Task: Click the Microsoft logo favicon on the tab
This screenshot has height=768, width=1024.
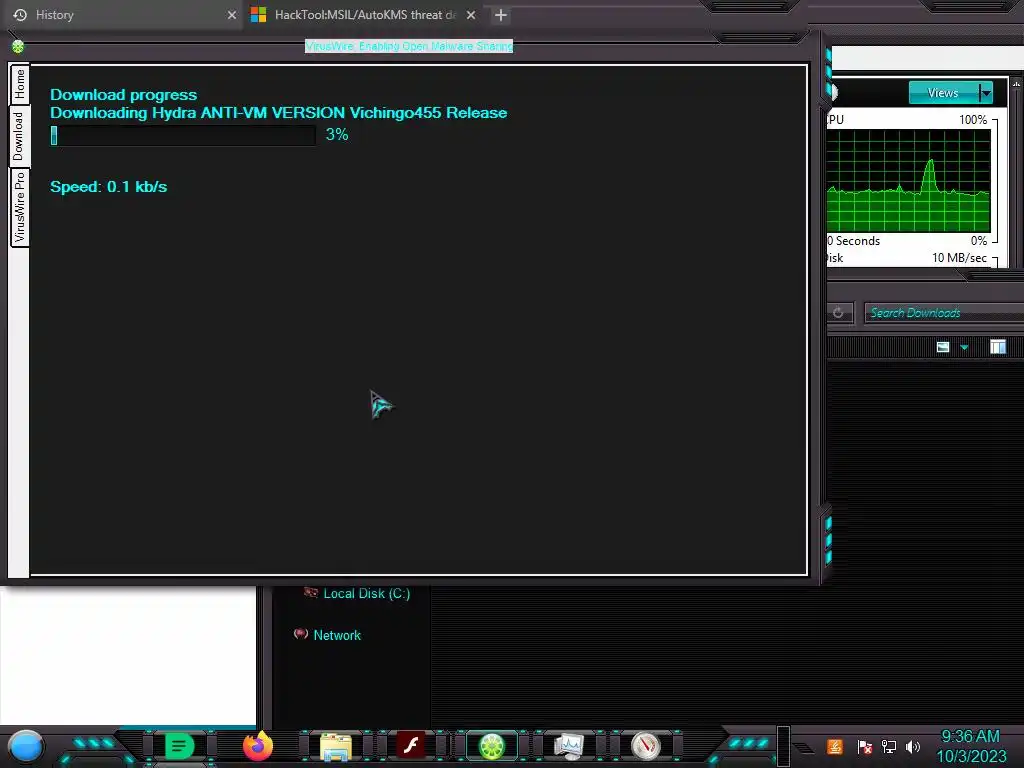Action: point(259,14)
